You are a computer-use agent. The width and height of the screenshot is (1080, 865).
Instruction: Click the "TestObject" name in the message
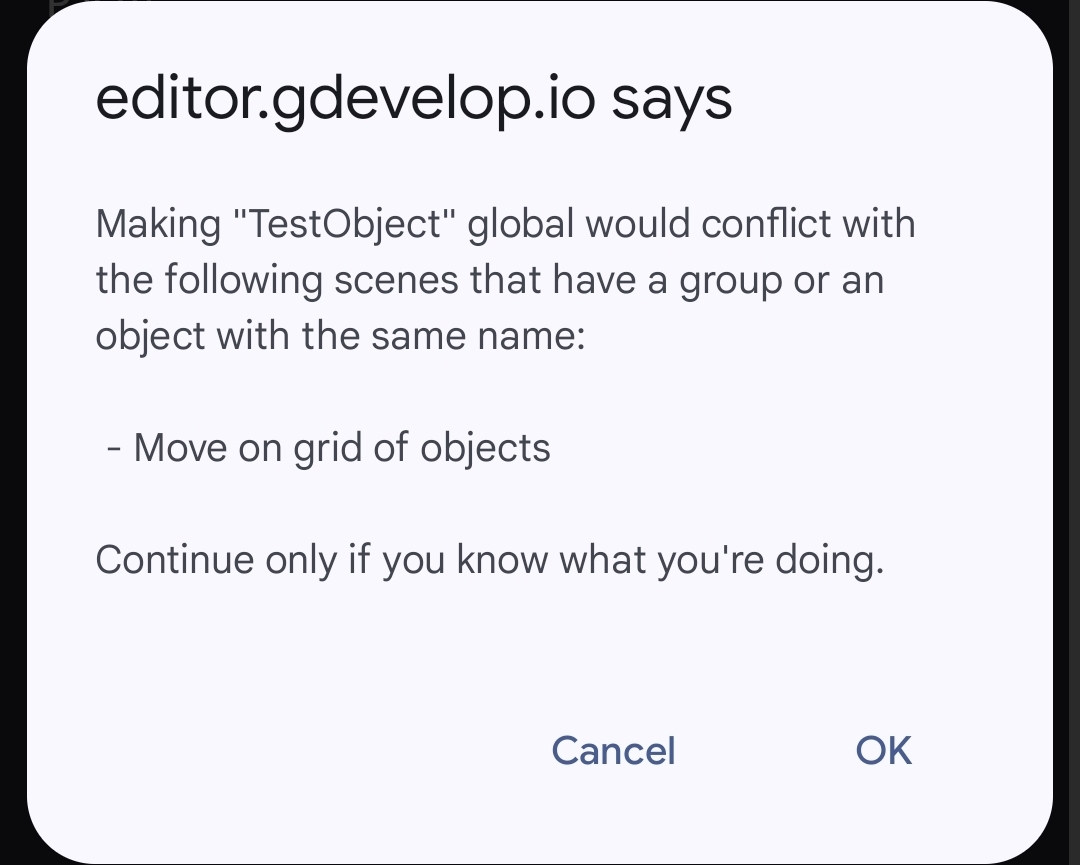click(x=347, y=223)
